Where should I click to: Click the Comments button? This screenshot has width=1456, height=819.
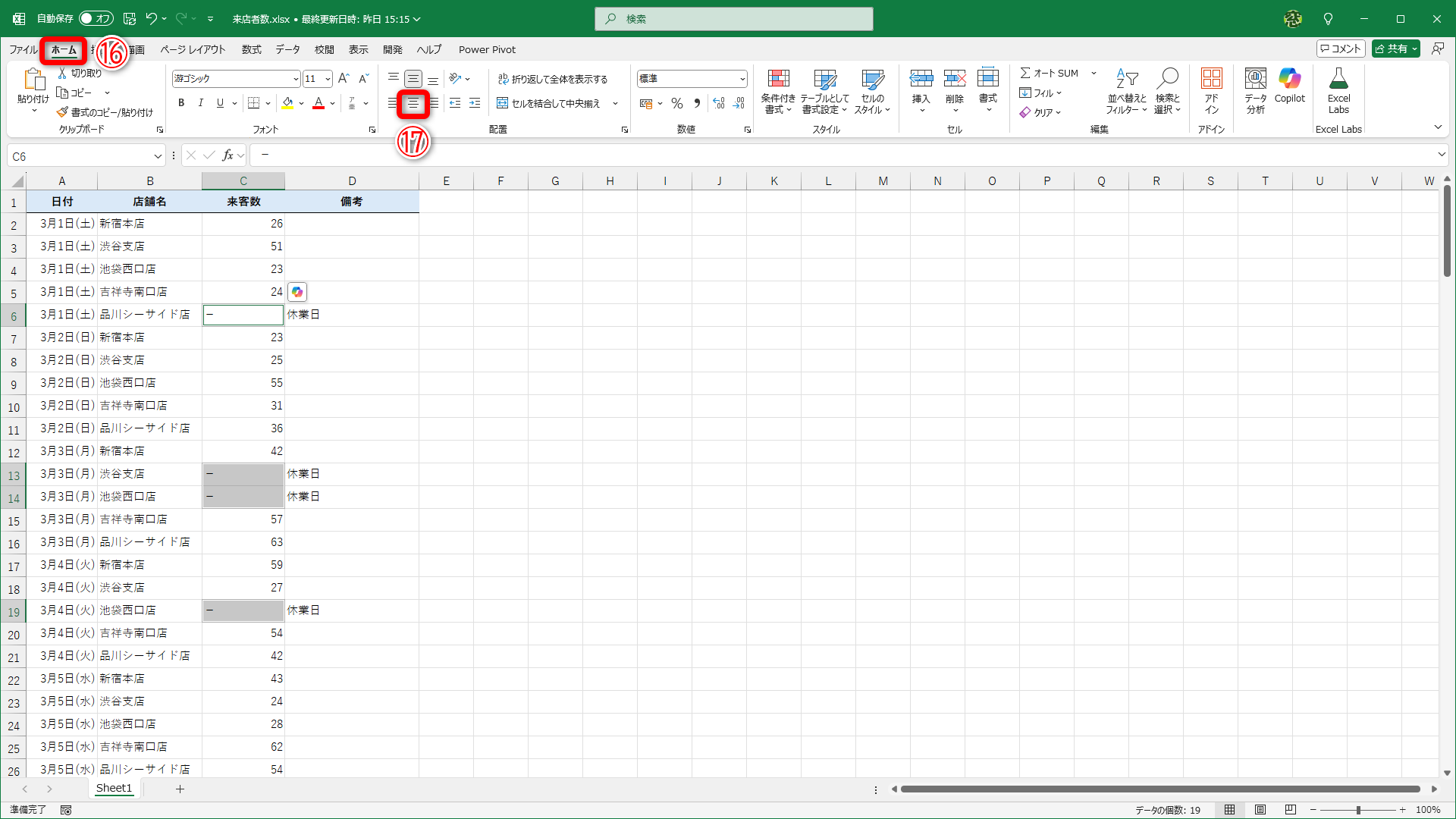coord(1341,49)
